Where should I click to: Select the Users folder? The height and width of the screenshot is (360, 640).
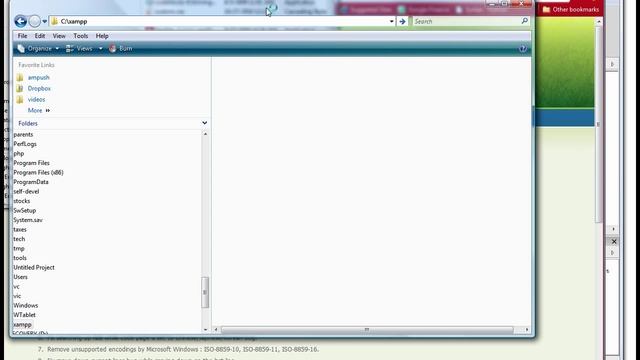(x=20, y=277)
